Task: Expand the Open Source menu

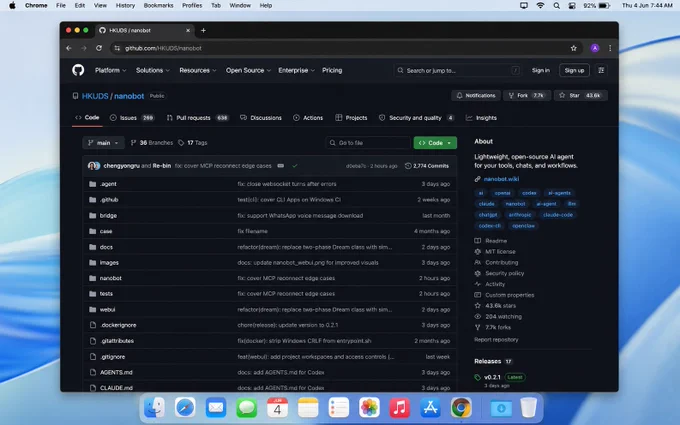Action: pos(248,70)
